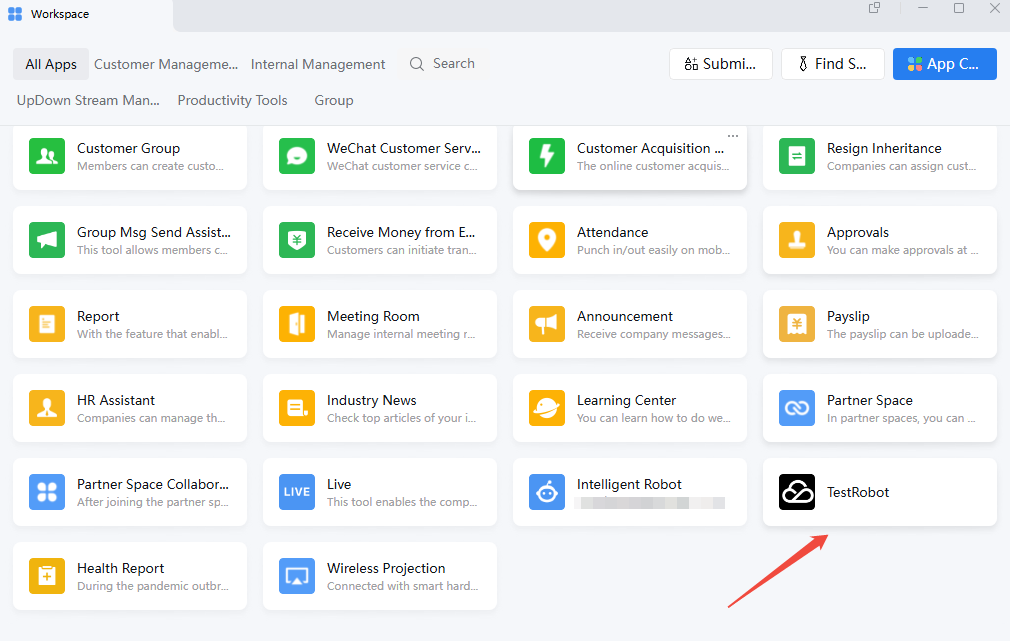The width and height of the screenshot is (1010, 641).
Task: Open the Wireless Projection icon
Action: (x=297, y=576)
